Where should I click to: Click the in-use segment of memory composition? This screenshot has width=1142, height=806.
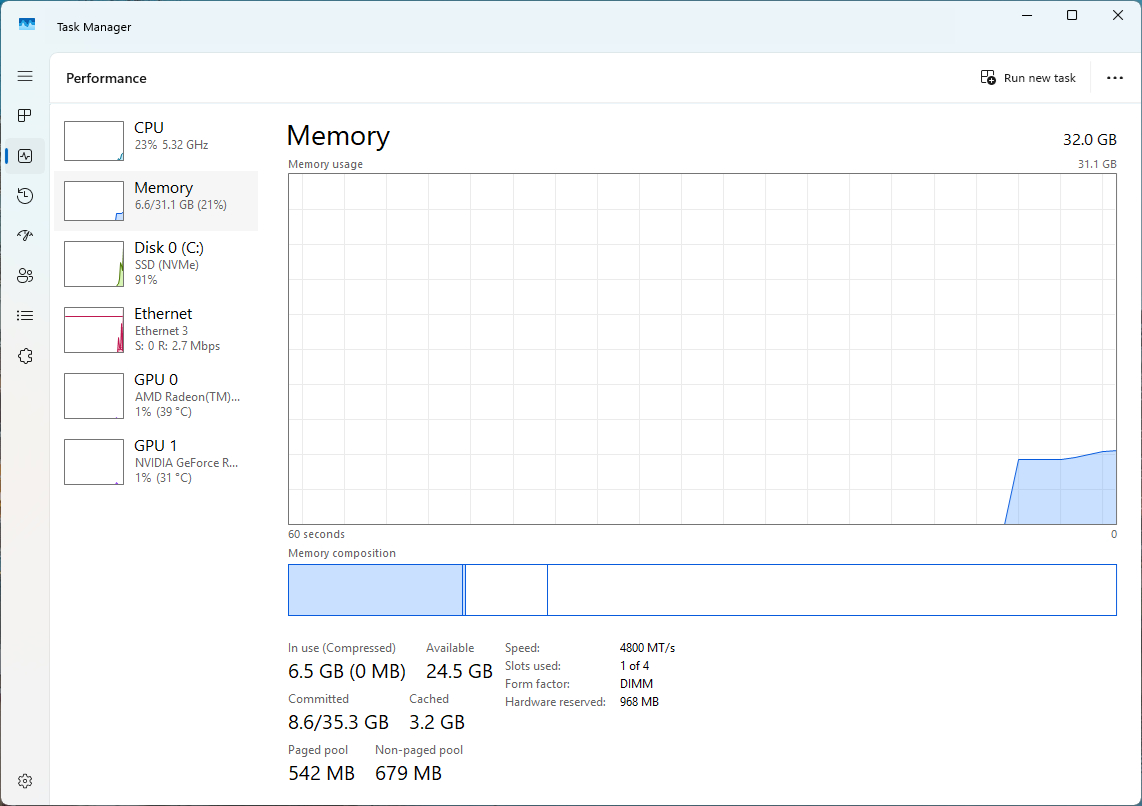coord(375,590)
